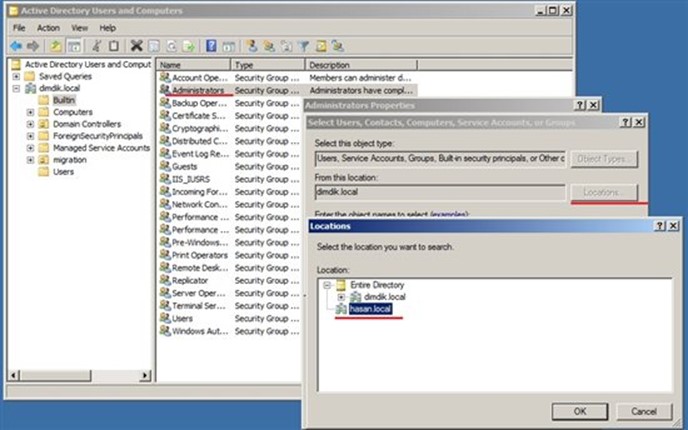This screenshot has width=688, height=430.
Task: Click the Cut scissors icon
Action: (x=97, y=46)
